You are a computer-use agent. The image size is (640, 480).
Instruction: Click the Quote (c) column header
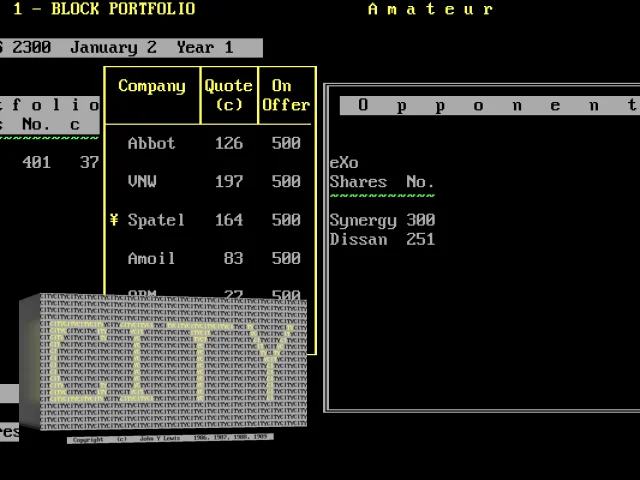[229, 95]
